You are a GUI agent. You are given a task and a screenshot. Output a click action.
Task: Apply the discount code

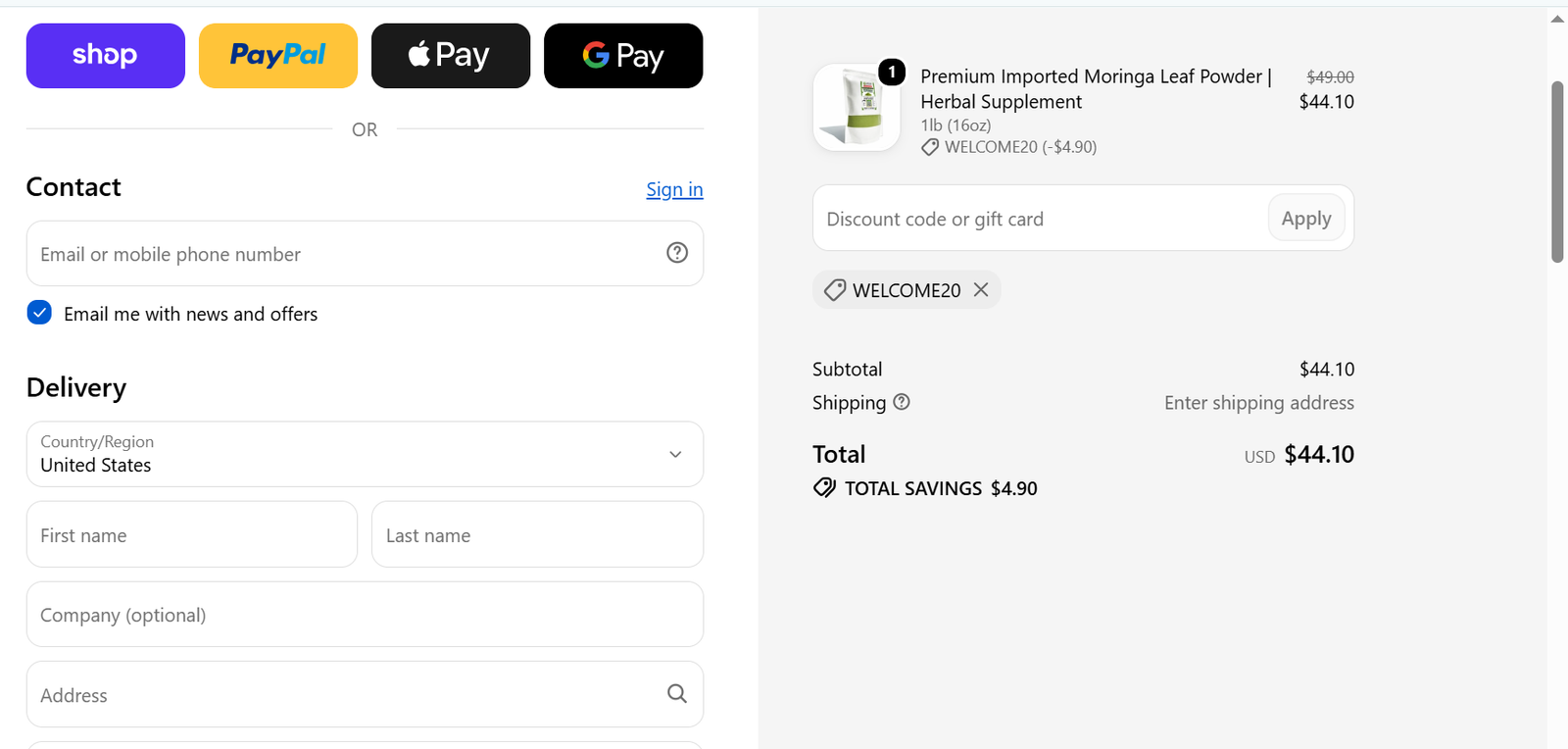[x=1306, y=218]
